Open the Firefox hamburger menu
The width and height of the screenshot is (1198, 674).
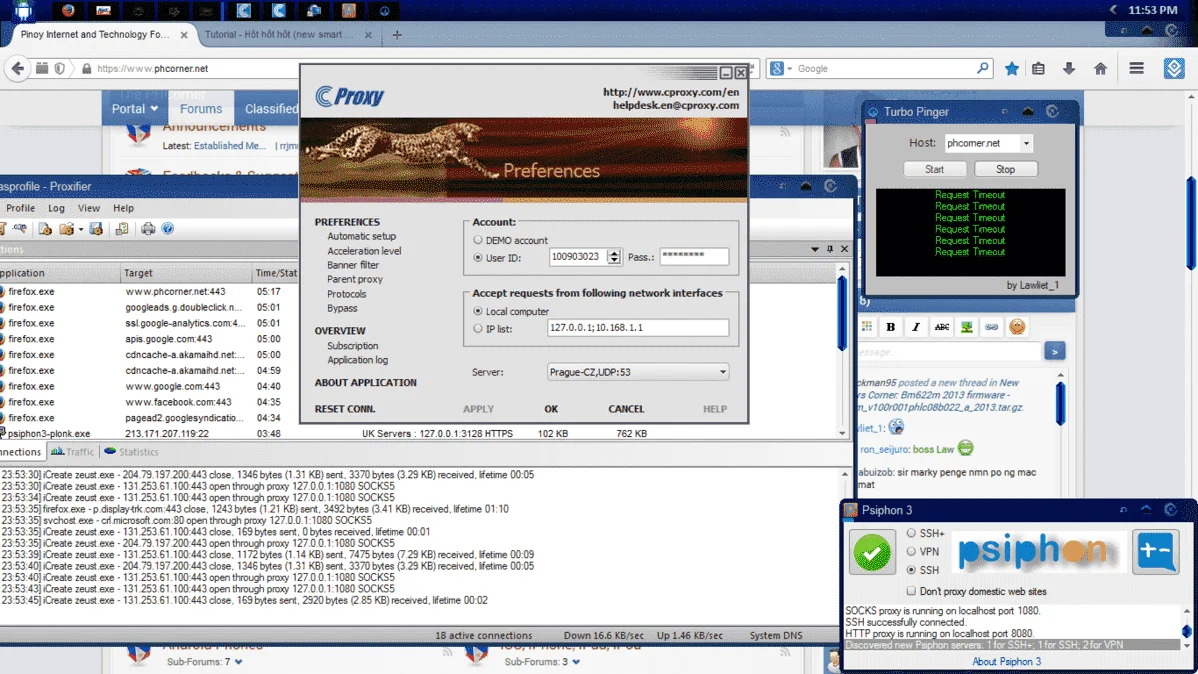point(1136,69)
